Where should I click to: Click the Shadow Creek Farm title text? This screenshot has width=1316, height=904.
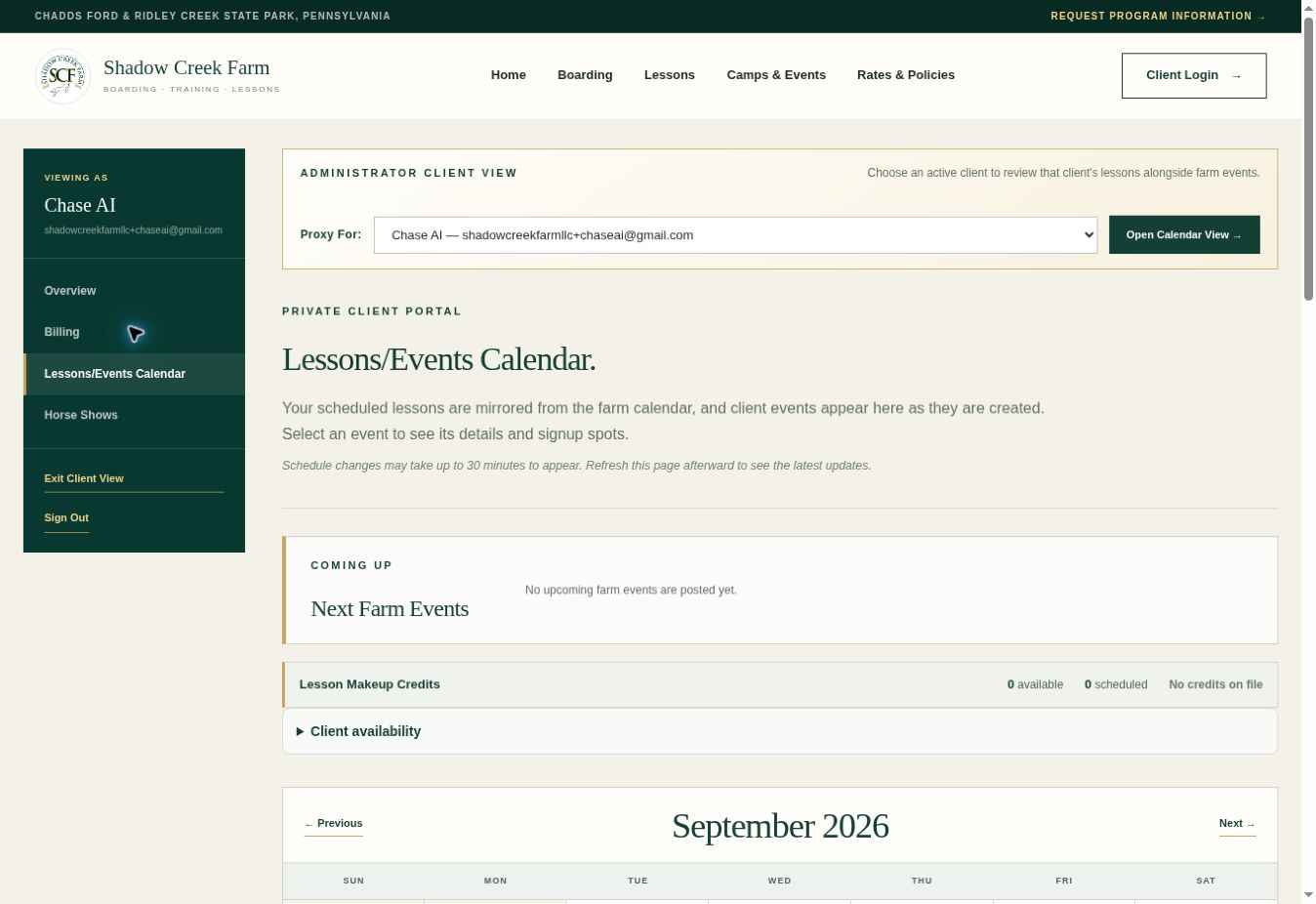click(x=186, y=67)
